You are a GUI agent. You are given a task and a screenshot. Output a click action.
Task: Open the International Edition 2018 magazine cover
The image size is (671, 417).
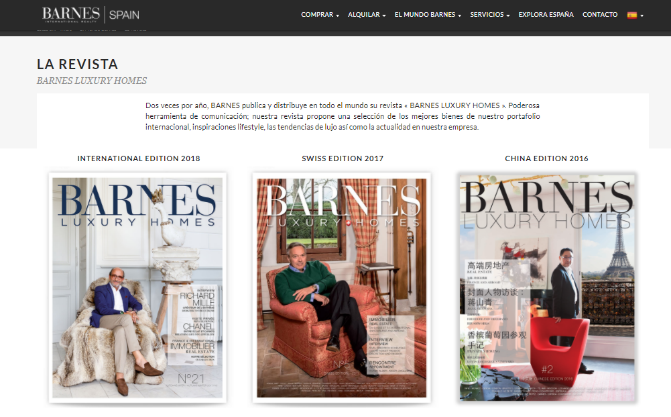137,288
